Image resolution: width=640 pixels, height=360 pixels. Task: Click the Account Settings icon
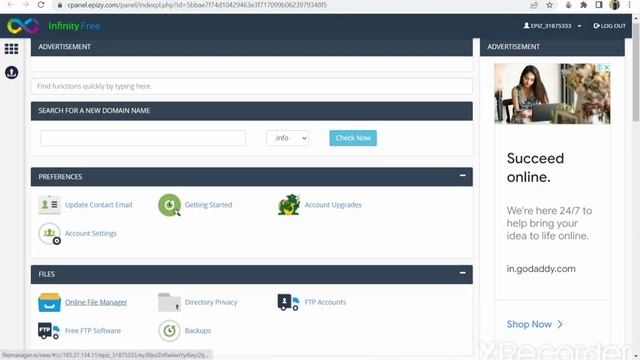[x=49, y=233]
